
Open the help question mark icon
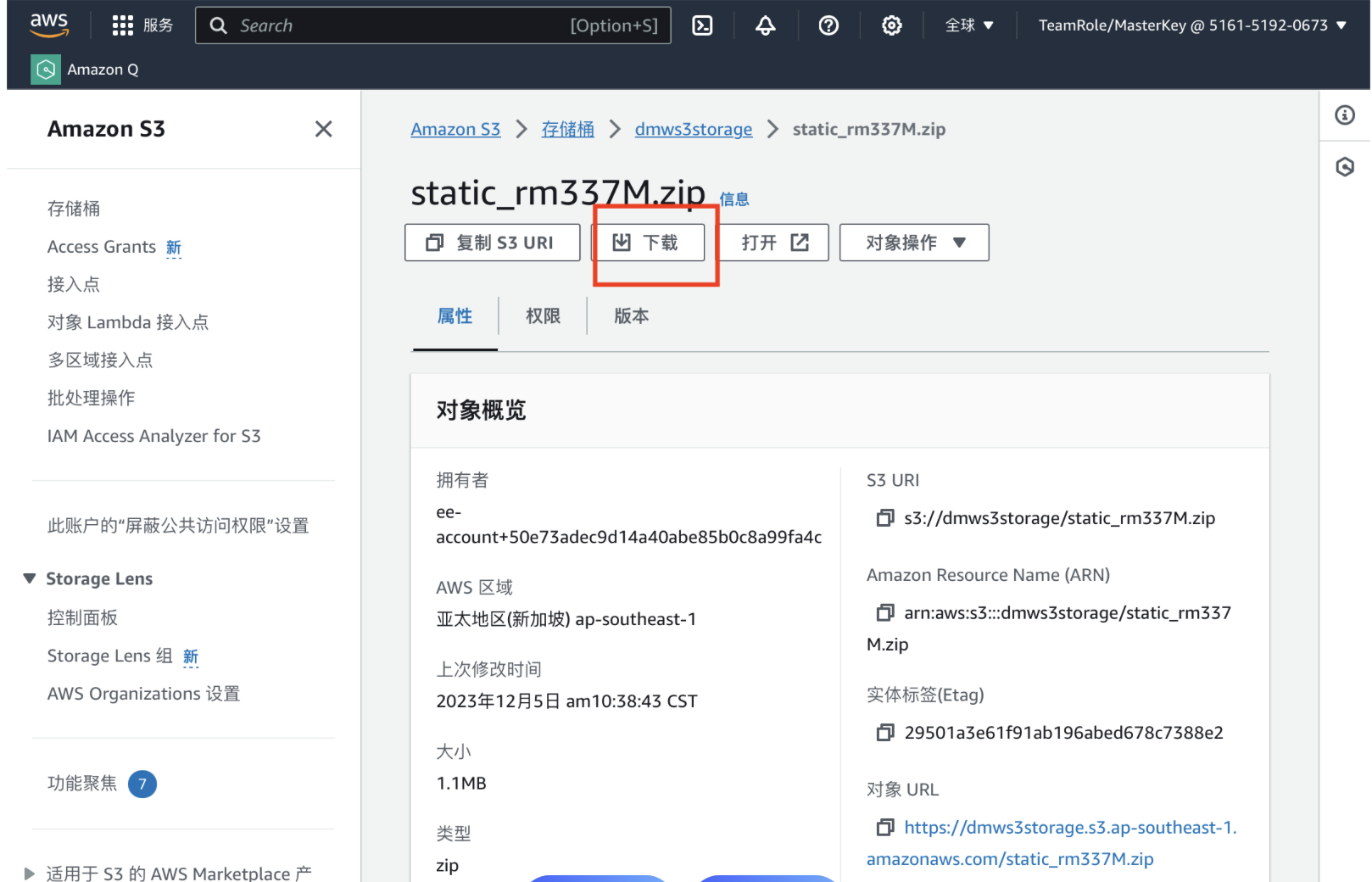coord(828,25)
